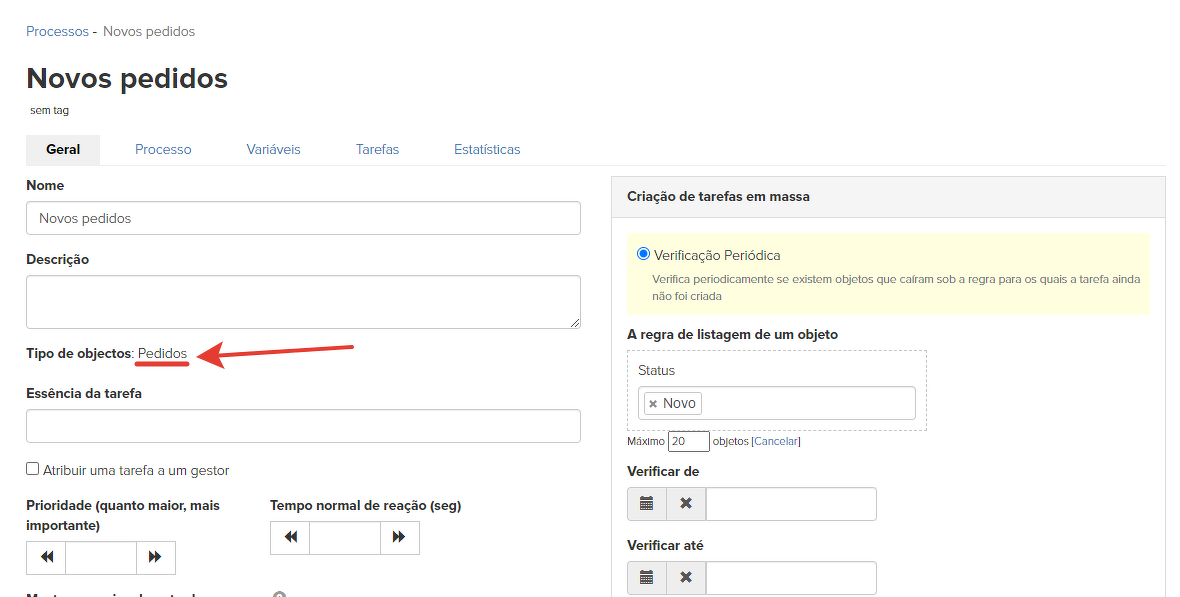The height and width of the screenshot is (597, 1180).
Task: Open the Variáveis tab
Action: 273,149
